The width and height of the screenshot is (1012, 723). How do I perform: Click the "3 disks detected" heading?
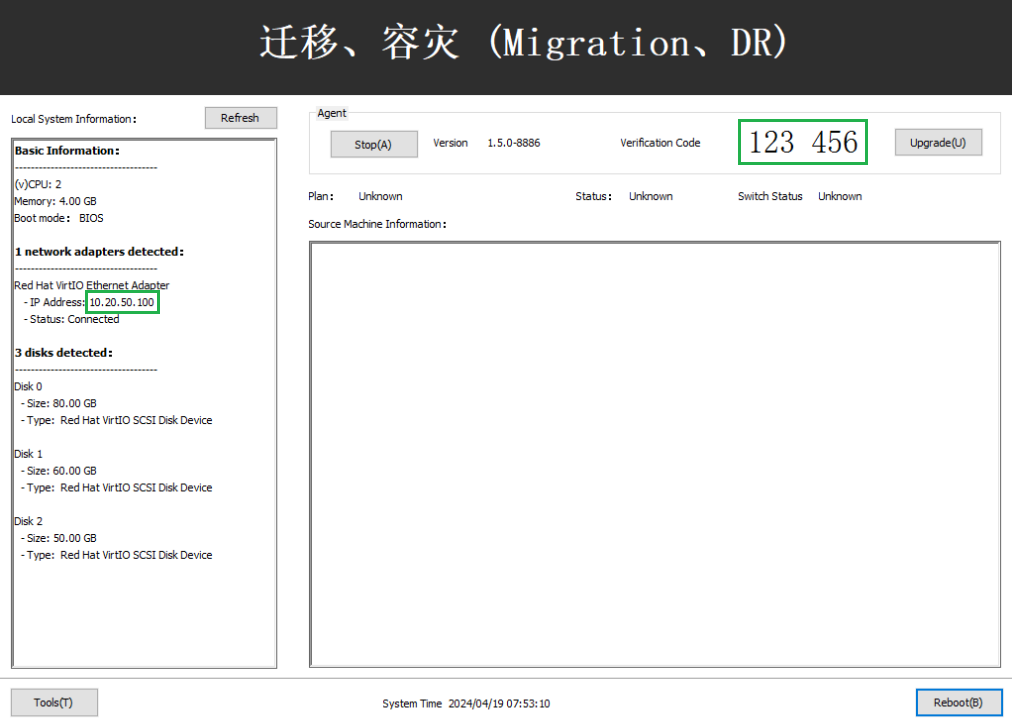[x=63, y=352]
